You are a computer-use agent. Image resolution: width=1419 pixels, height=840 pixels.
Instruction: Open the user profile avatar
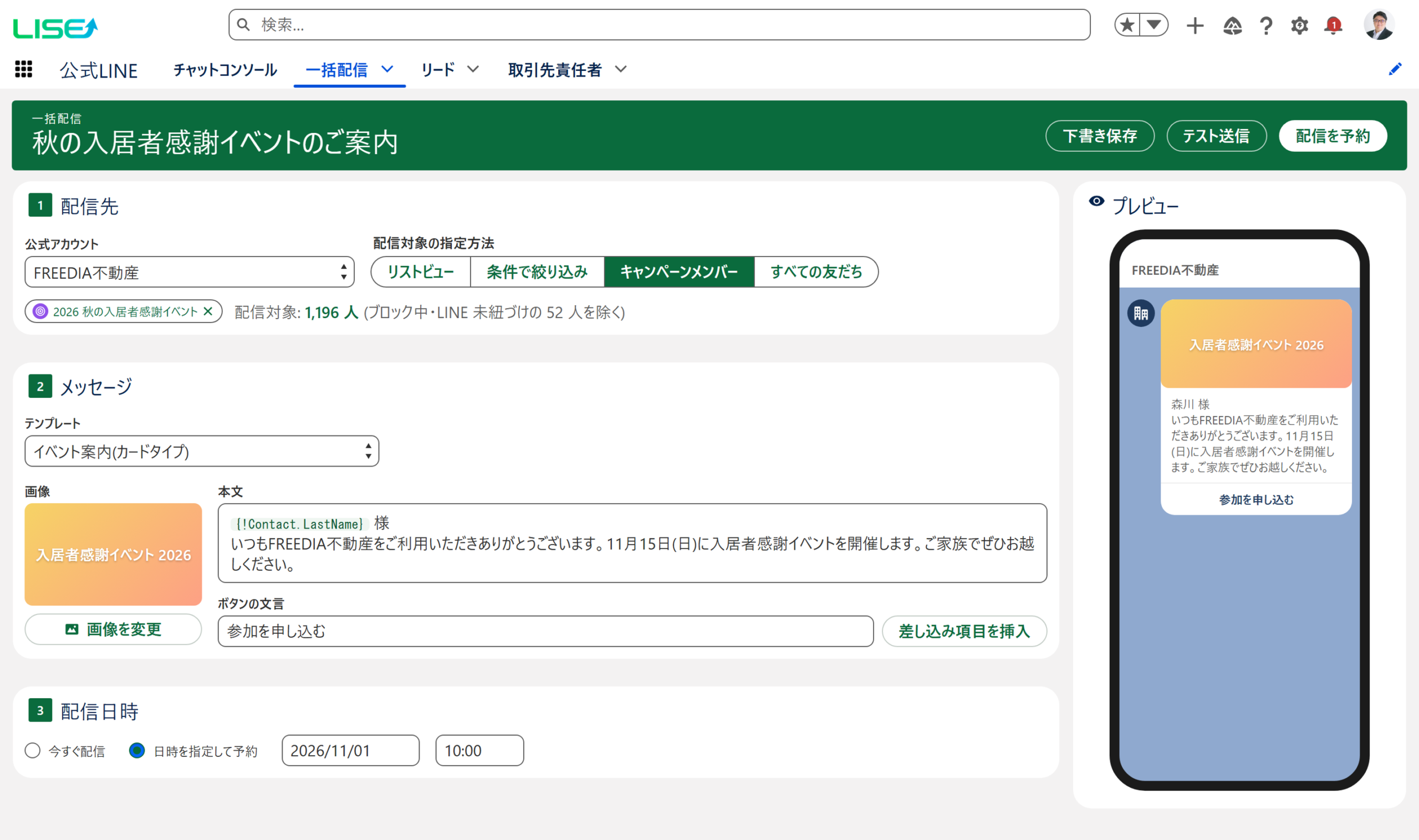1378,25
